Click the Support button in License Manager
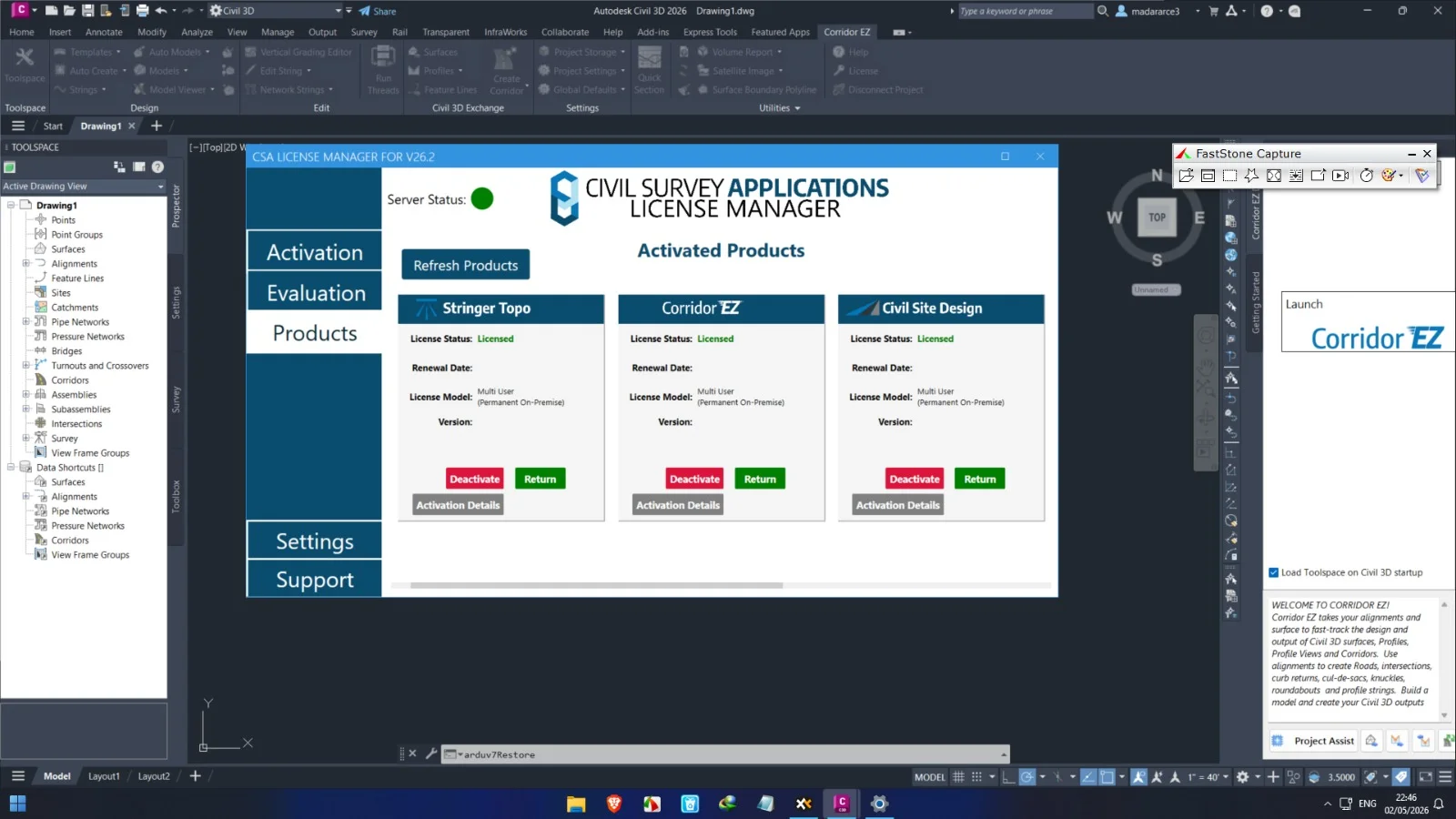1456x819 pixels. tap(314, 580)
